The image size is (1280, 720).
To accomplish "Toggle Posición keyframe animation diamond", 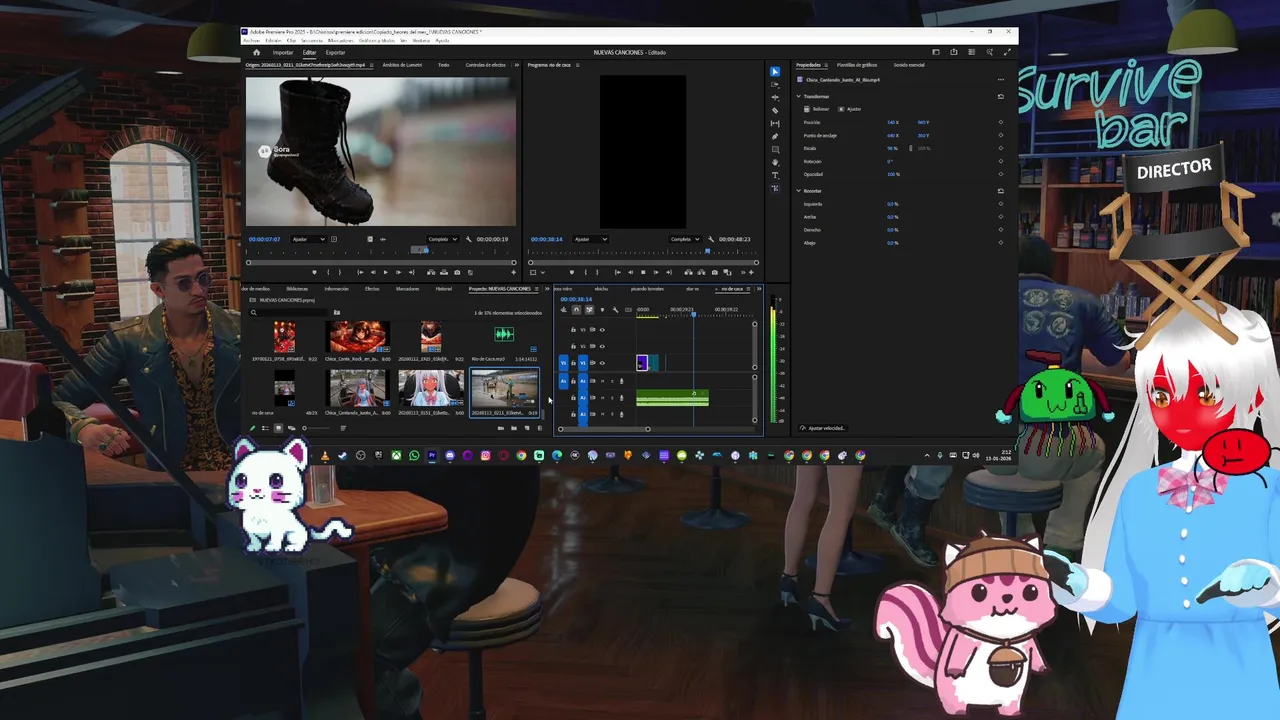I will (1001, 122).
